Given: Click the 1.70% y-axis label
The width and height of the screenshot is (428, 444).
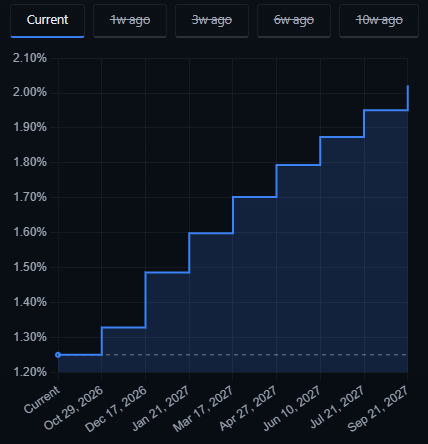Looking at the screenshot, I should 30,197.
